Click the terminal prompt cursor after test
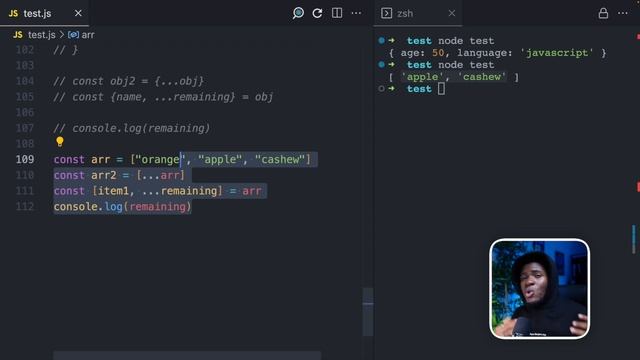Image resolution: width=640 pixels, height=360 pixels. click(x=441, y=89)
